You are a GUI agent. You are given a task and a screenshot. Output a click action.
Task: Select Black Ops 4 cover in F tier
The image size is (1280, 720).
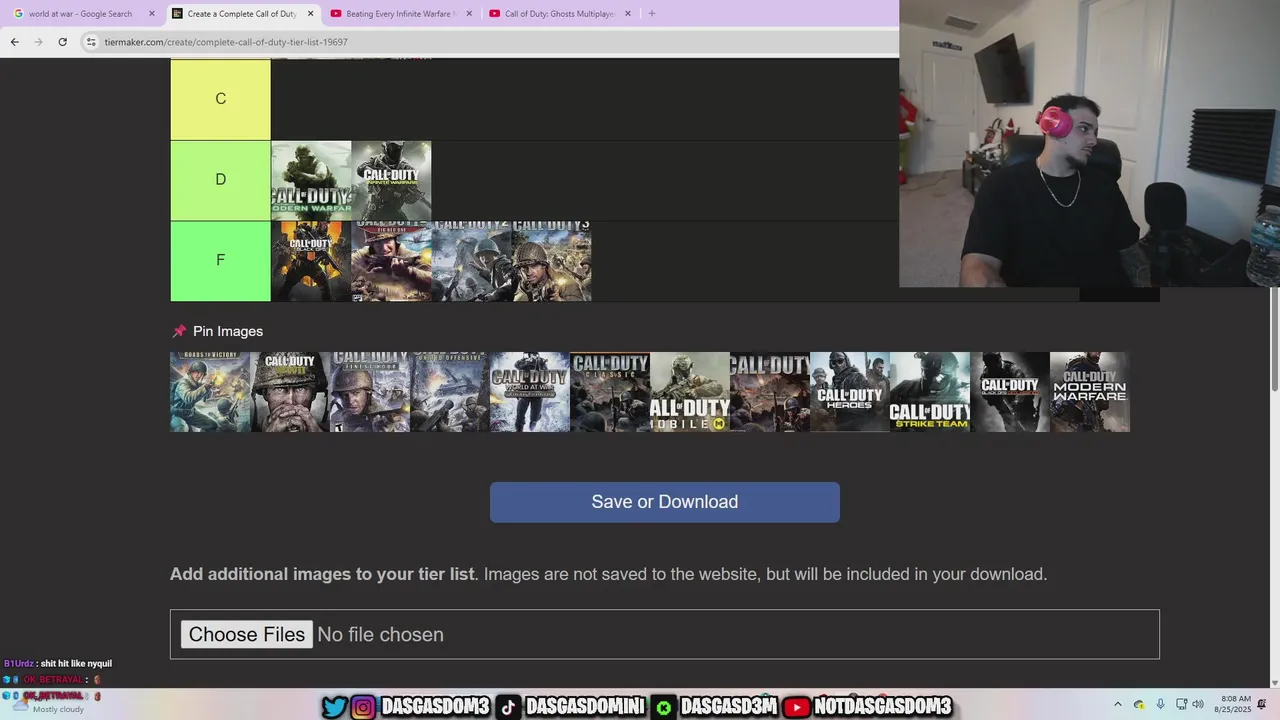click(311, 261)
